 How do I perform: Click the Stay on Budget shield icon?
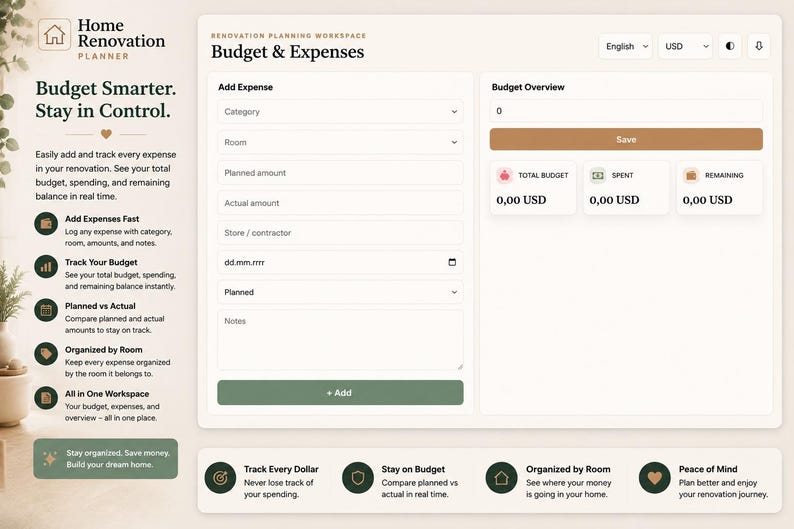click(358, 477)
